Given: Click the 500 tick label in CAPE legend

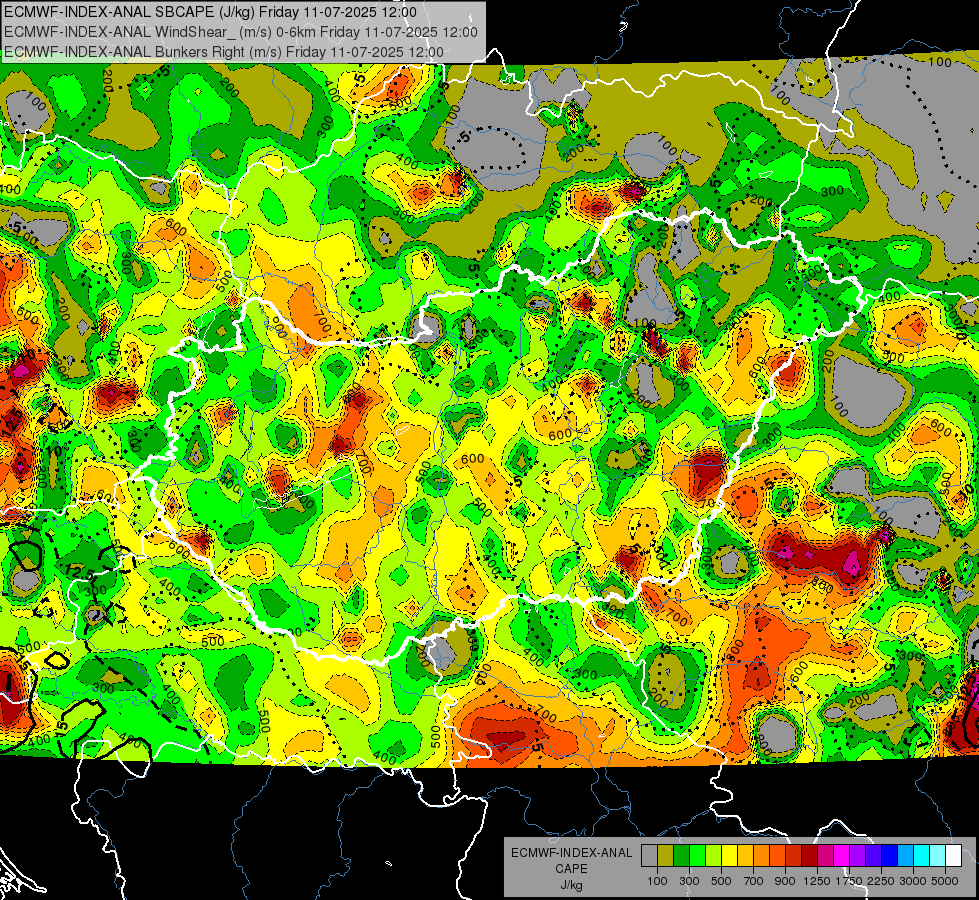Looking at the screenshot, I should (x=721, y=881).
